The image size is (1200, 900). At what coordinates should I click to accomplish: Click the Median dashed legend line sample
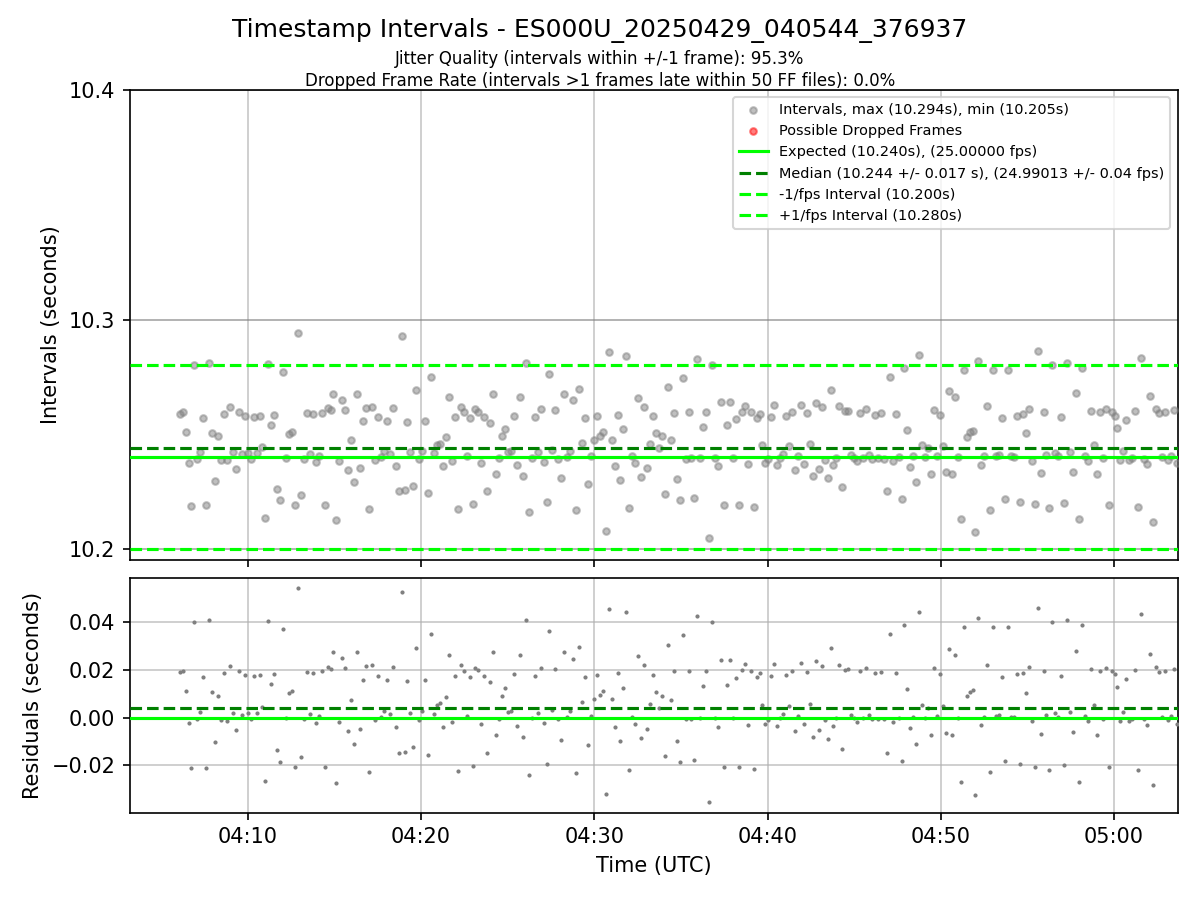pos(754,172)
